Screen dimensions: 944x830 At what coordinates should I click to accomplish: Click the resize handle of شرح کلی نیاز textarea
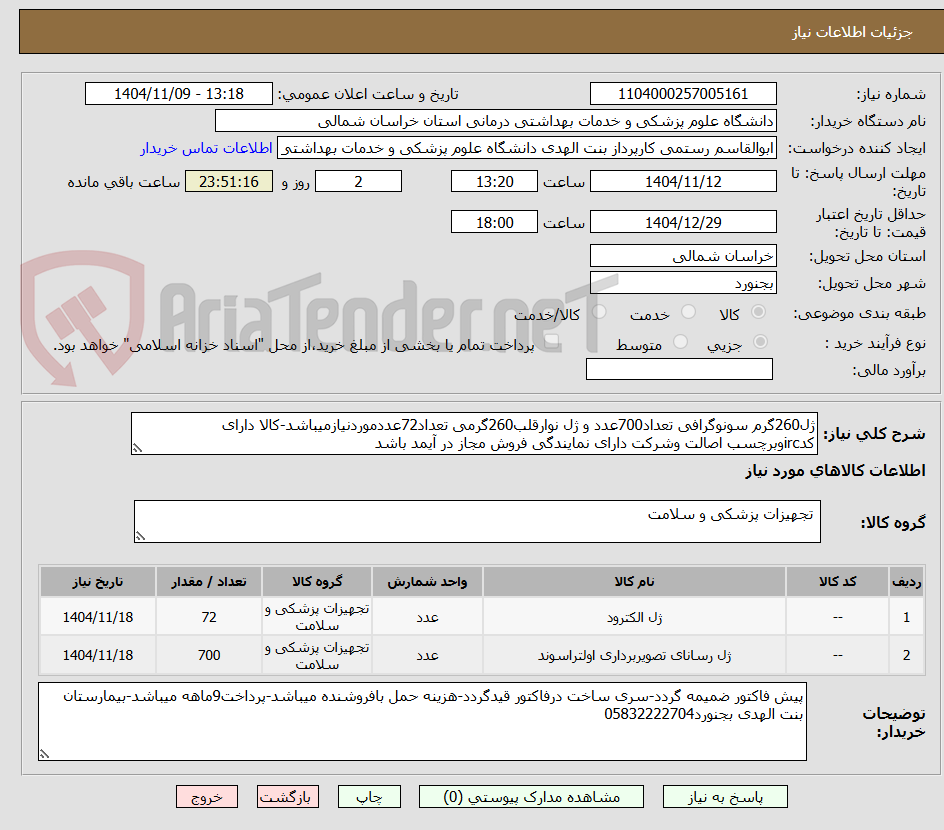click(x=137, y=448)
